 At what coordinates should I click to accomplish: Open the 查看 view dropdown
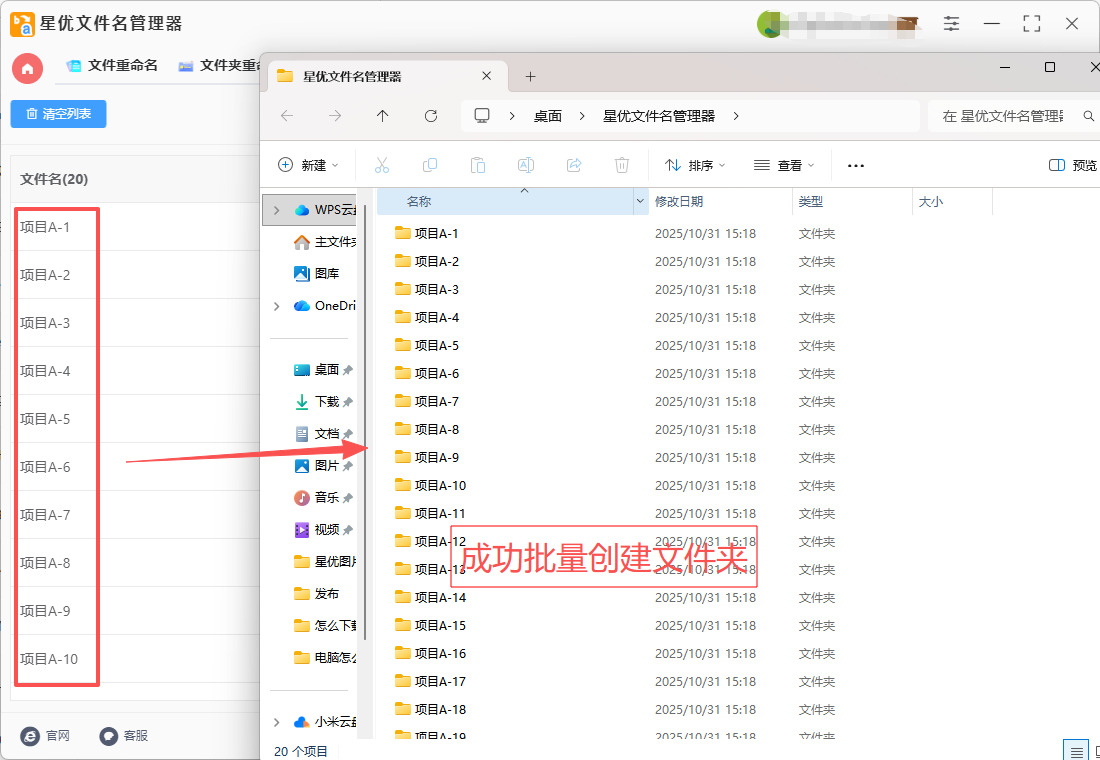click(x=784, y=165)
